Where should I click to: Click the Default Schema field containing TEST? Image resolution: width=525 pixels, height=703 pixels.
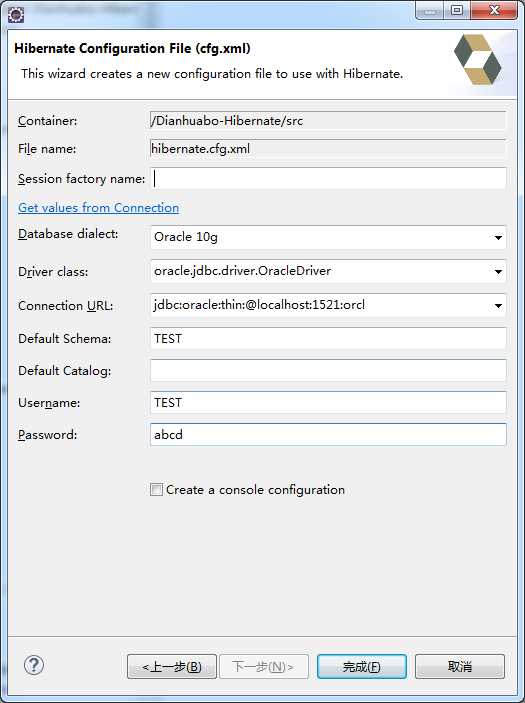click(329, 338)
